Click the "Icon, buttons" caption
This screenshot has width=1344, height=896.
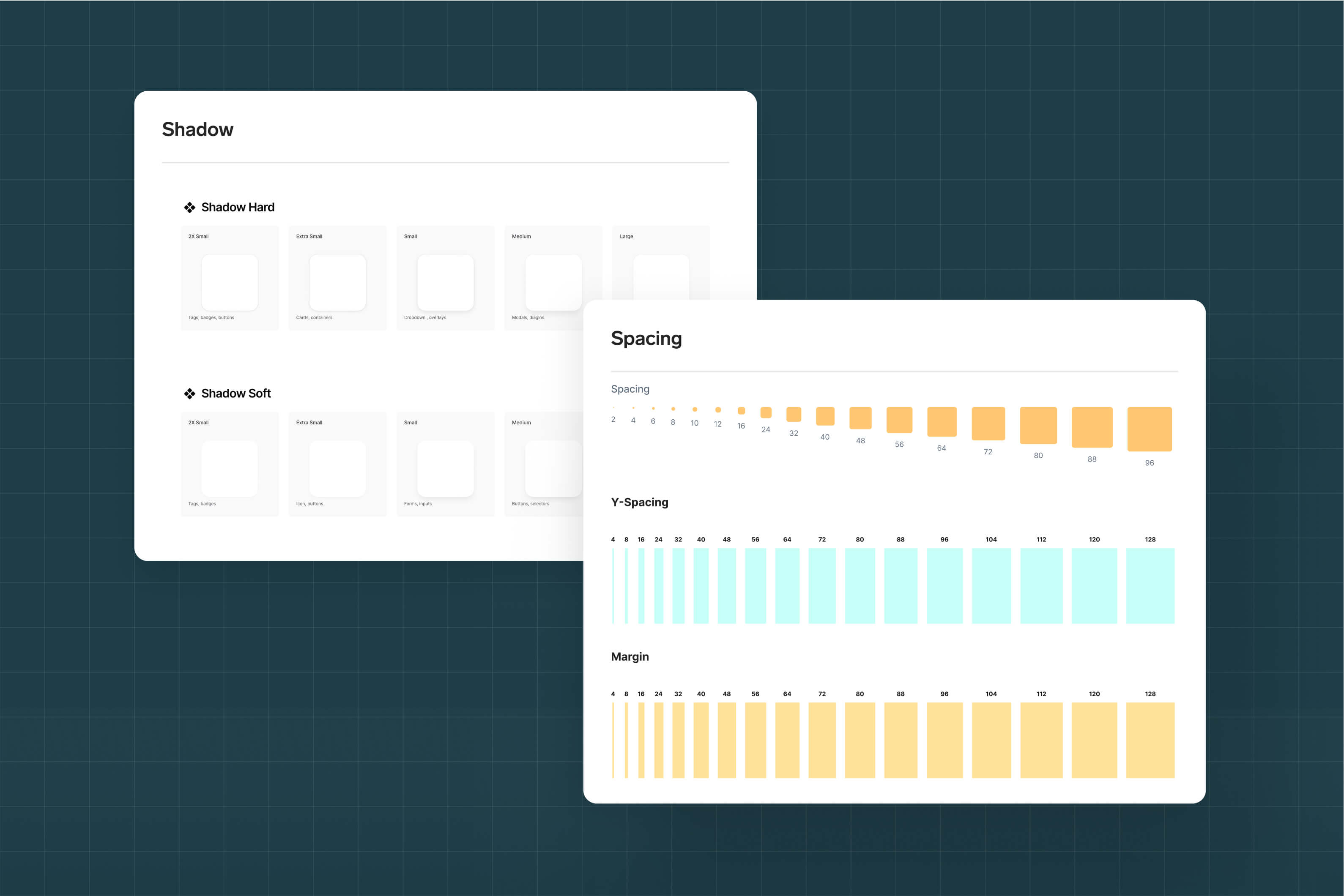(x=310, y=504)
